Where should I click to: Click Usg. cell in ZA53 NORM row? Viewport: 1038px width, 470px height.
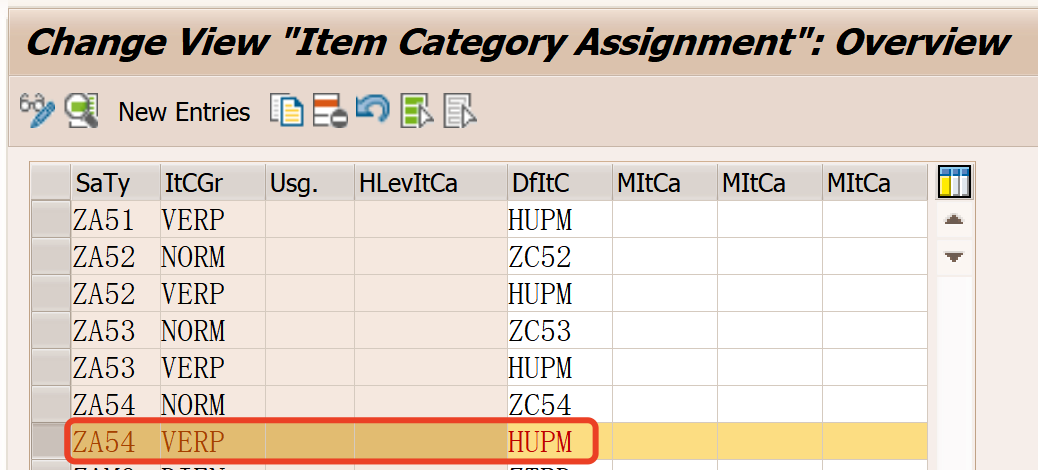coord(310,331)
